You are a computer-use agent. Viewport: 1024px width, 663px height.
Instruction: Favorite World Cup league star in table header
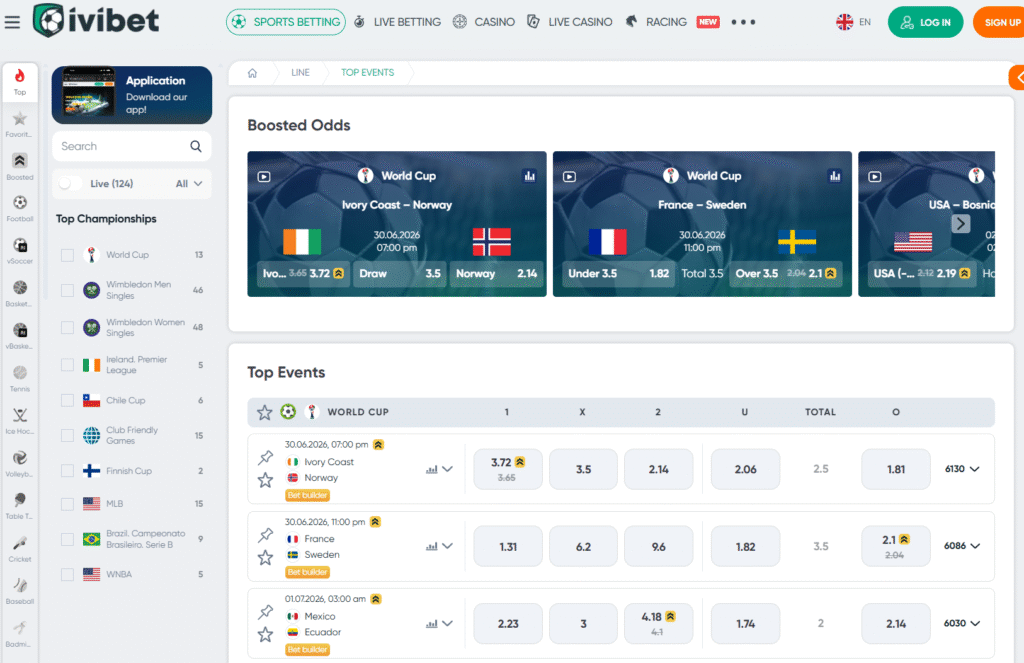(264, 412)
